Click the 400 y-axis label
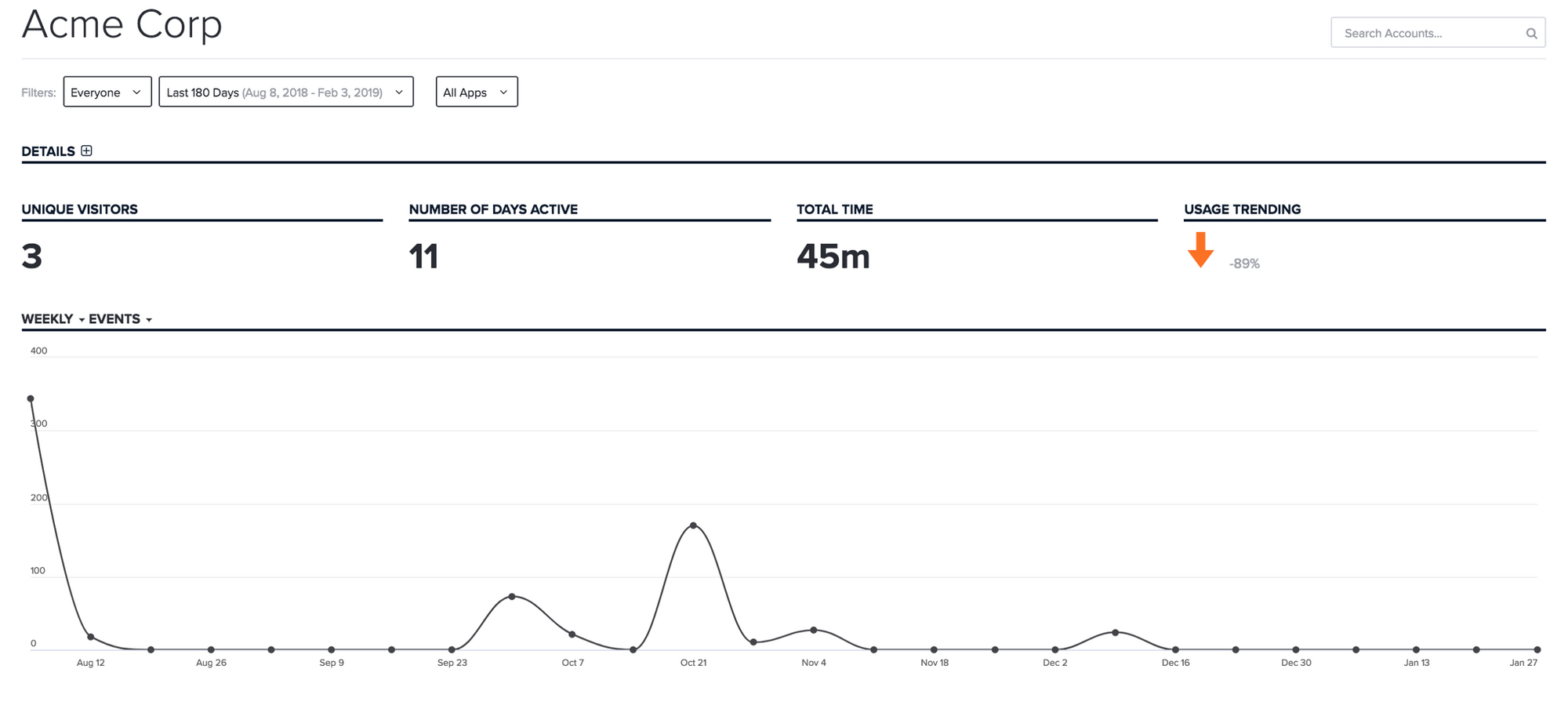Image resolution: width=1568 pixels, height=709 pixels. point(38,351)
